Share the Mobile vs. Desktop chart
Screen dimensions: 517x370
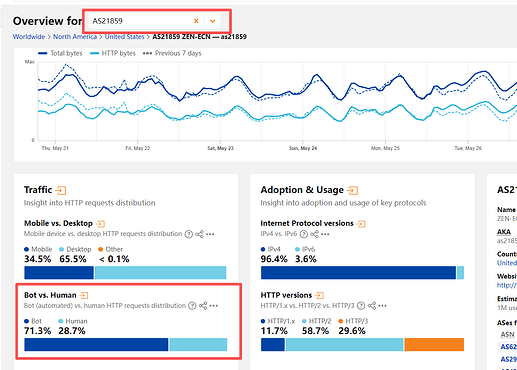199,234
